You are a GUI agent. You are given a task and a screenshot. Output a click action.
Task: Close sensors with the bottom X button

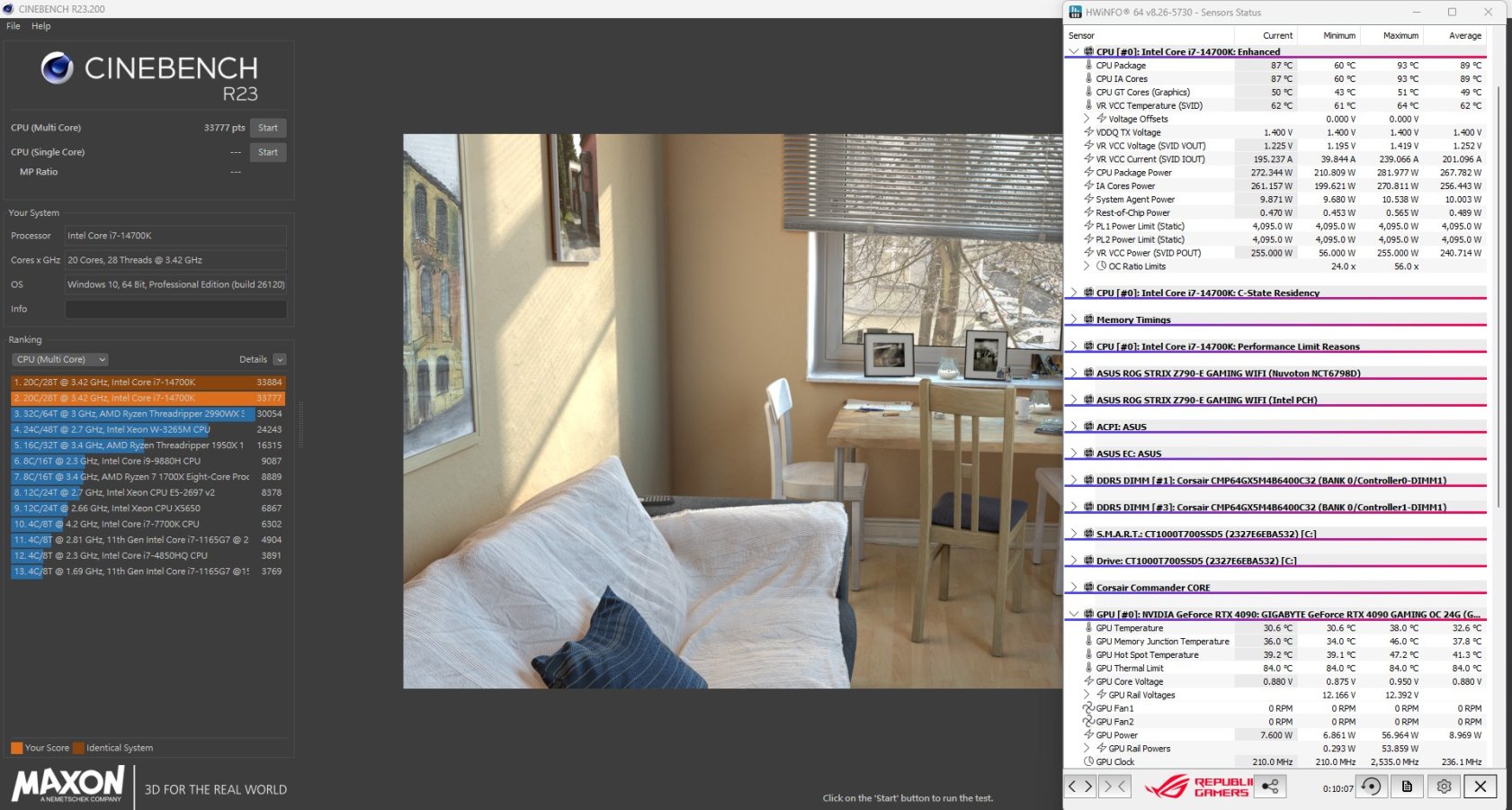1480,787
